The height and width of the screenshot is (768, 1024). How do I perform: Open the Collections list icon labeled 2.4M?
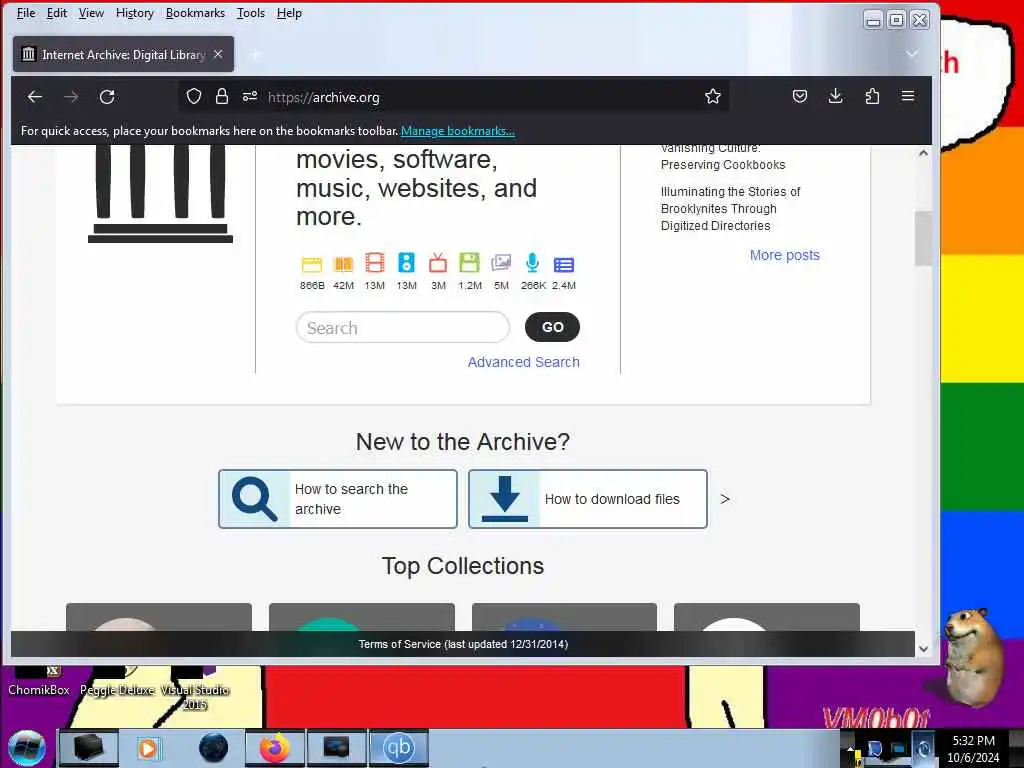coord(564,264)
